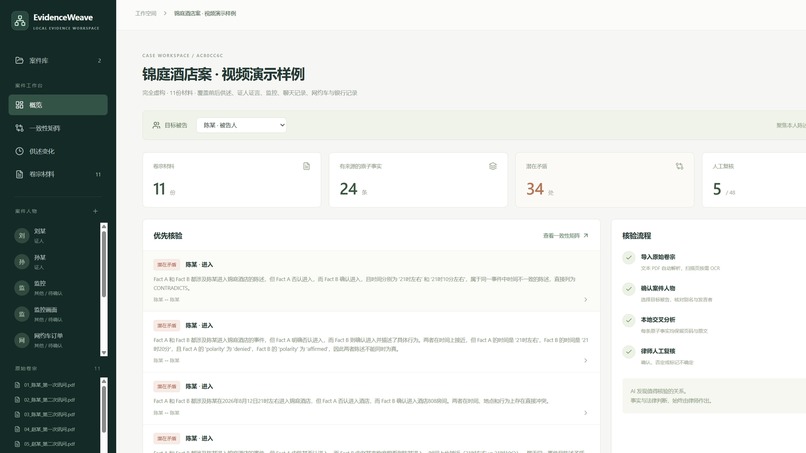Screen dimensions: 806x453
Task: Click the fact card showing 24
Action: point(418,180)
